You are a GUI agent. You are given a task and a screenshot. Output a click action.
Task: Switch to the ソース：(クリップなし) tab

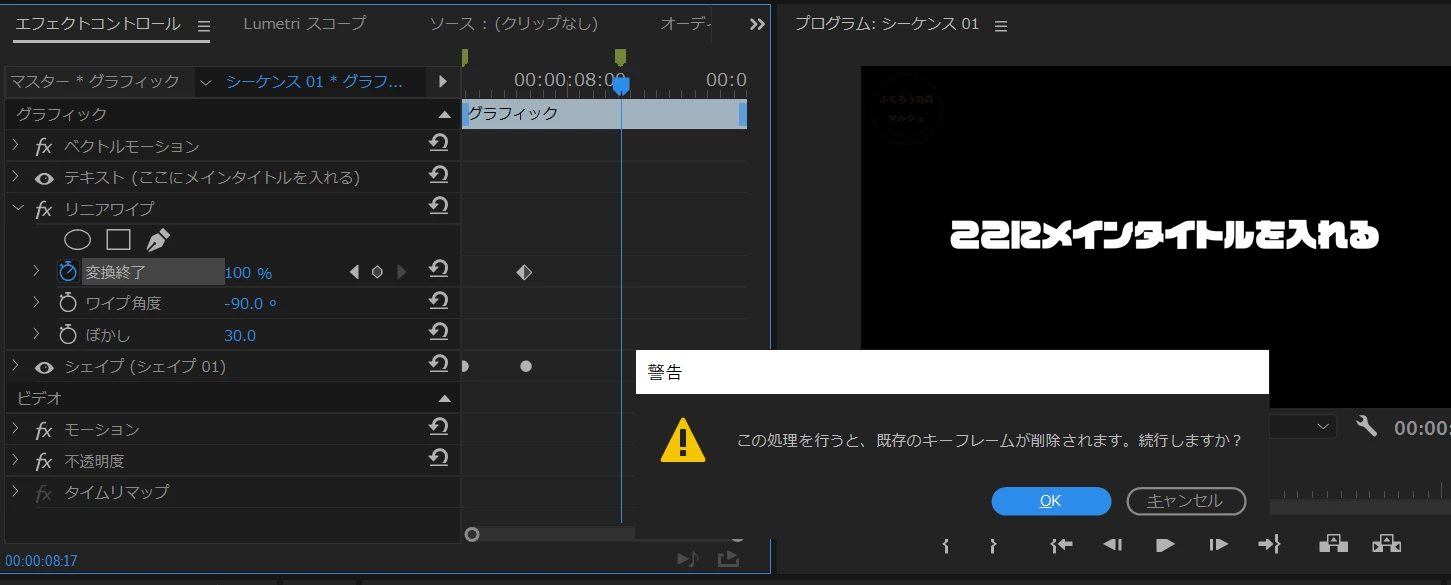(514, 23)
